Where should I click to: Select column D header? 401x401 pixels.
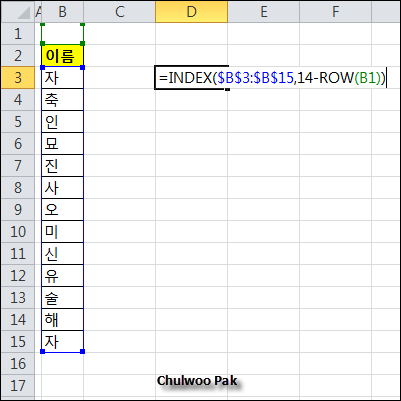(x=191, y=12)
